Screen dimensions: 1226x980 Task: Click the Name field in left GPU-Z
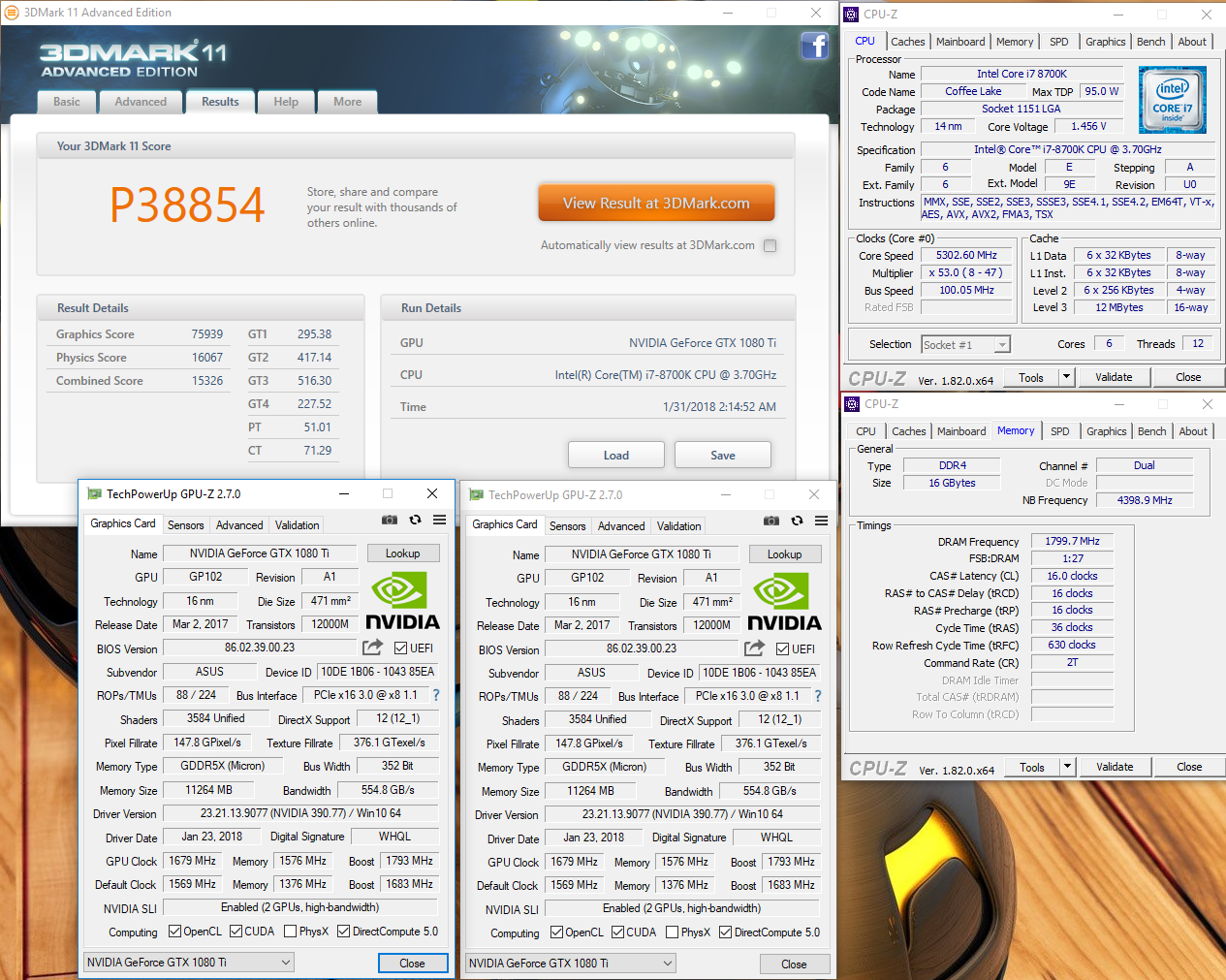click(260, 553)
